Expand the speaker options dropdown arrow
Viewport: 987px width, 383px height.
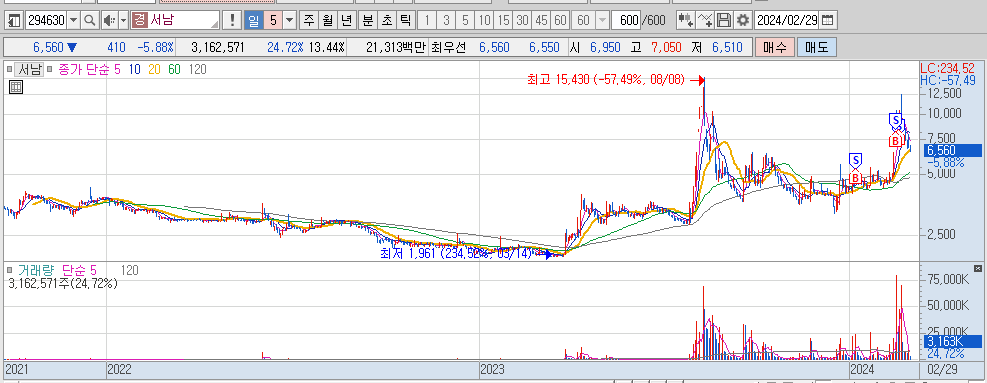(123, 20)
